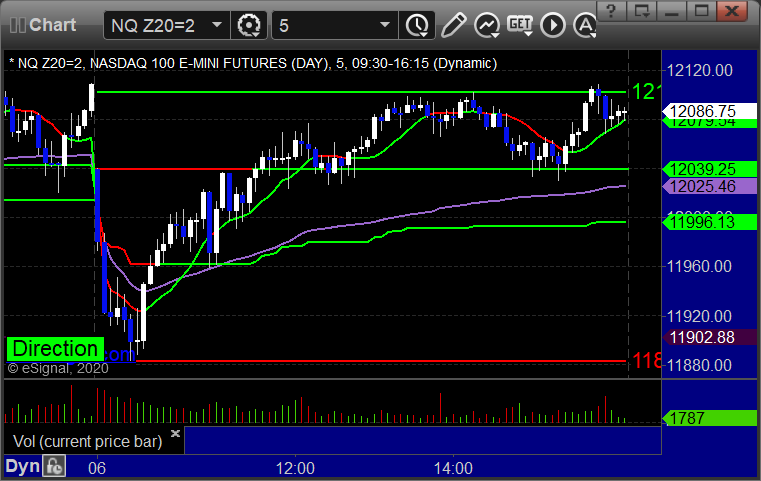Click the 12120.00 price axis label
Image resolution: width=761 pixels, height=481 pixels.
[700, 70]
